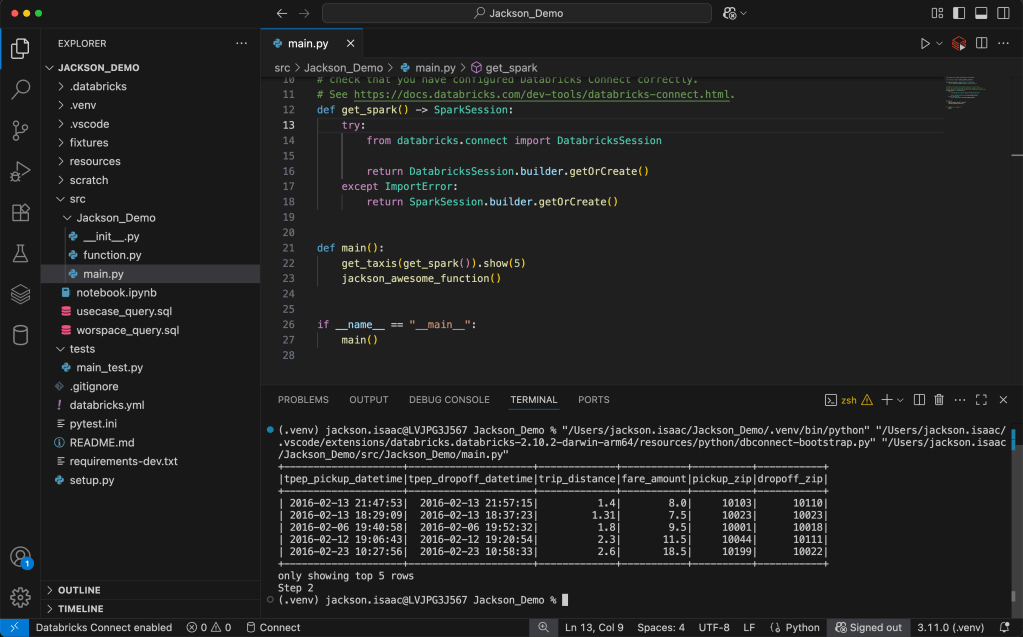The image size is (1023, 637).
Task: Run the current file on Databricks as workflow
Action: pyautogui.click(x=957, y=43)
